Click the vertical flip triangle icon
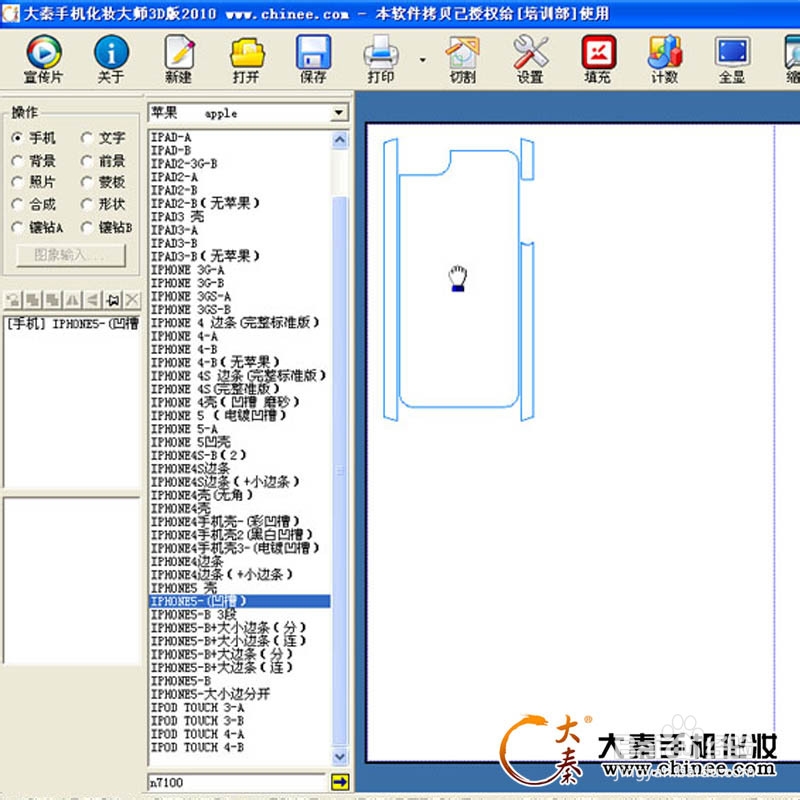 [92, 300]
